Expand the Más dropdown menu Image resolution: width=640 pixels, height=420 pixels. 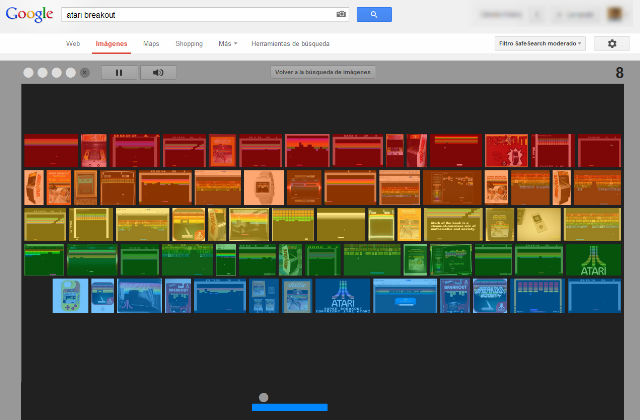click(227, 44)
